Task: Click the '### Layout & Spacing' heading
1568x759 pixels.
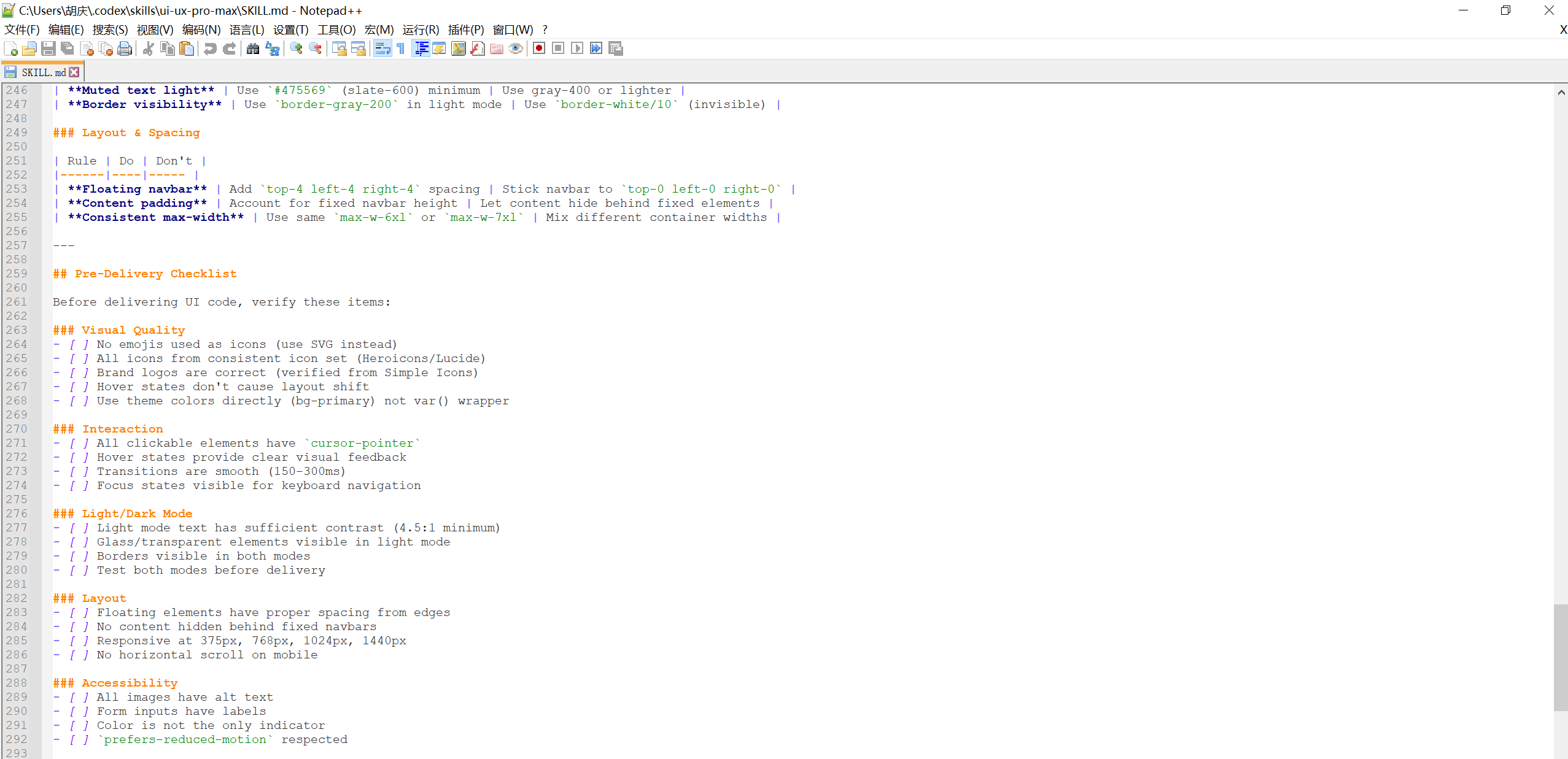Action: (x=126, y=133)
